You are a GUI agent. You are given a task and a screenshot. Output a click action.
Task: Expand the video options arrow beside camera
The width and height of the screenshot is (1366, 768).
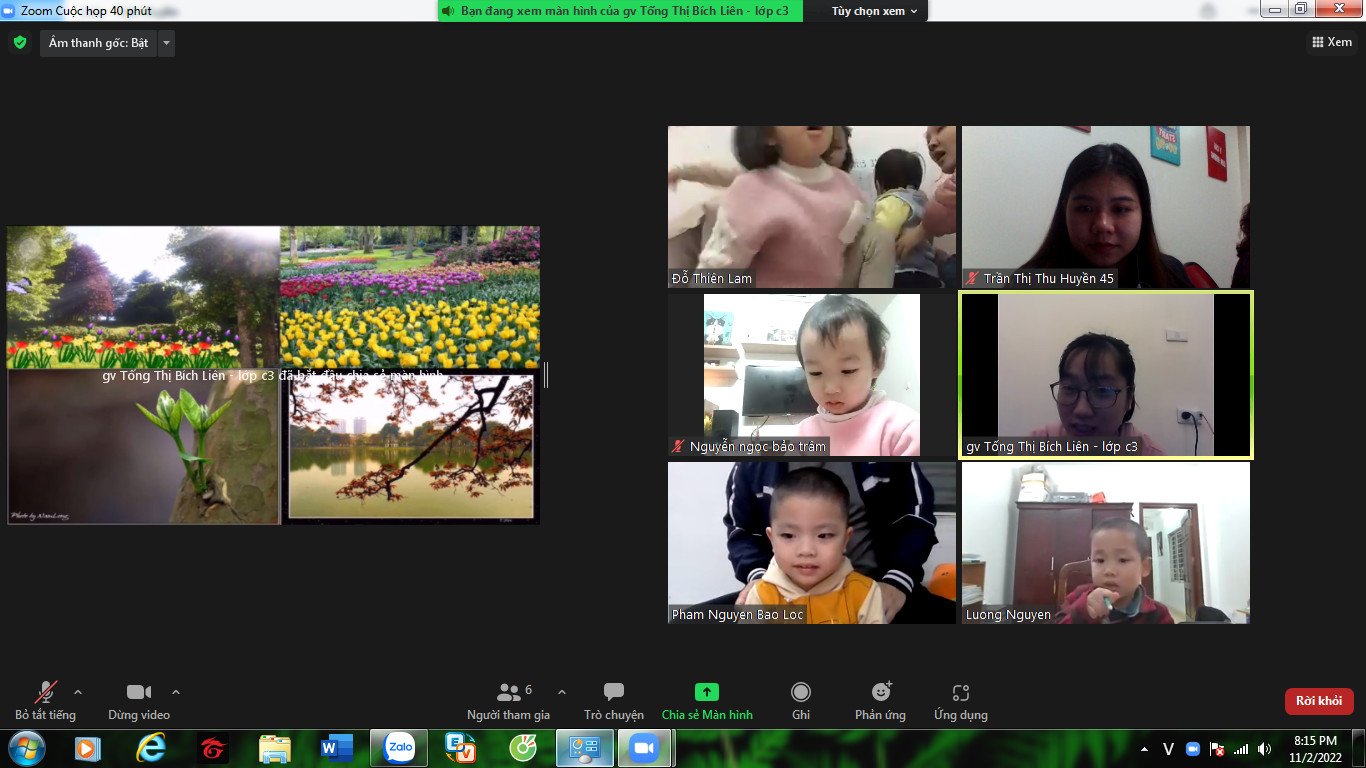[176, 692]
